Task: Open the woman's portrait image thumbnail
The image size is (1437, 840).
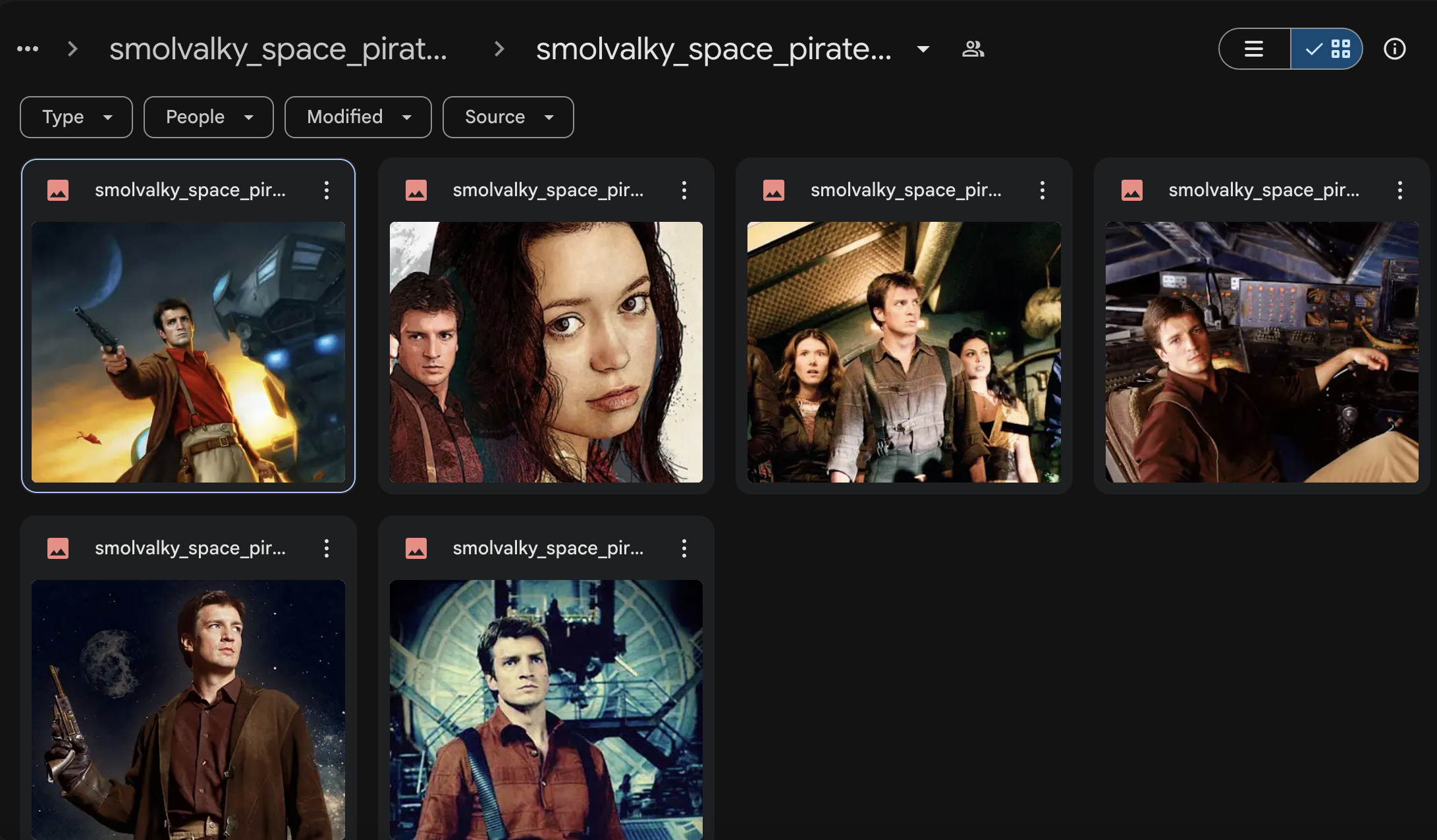Action: [546, 352]
